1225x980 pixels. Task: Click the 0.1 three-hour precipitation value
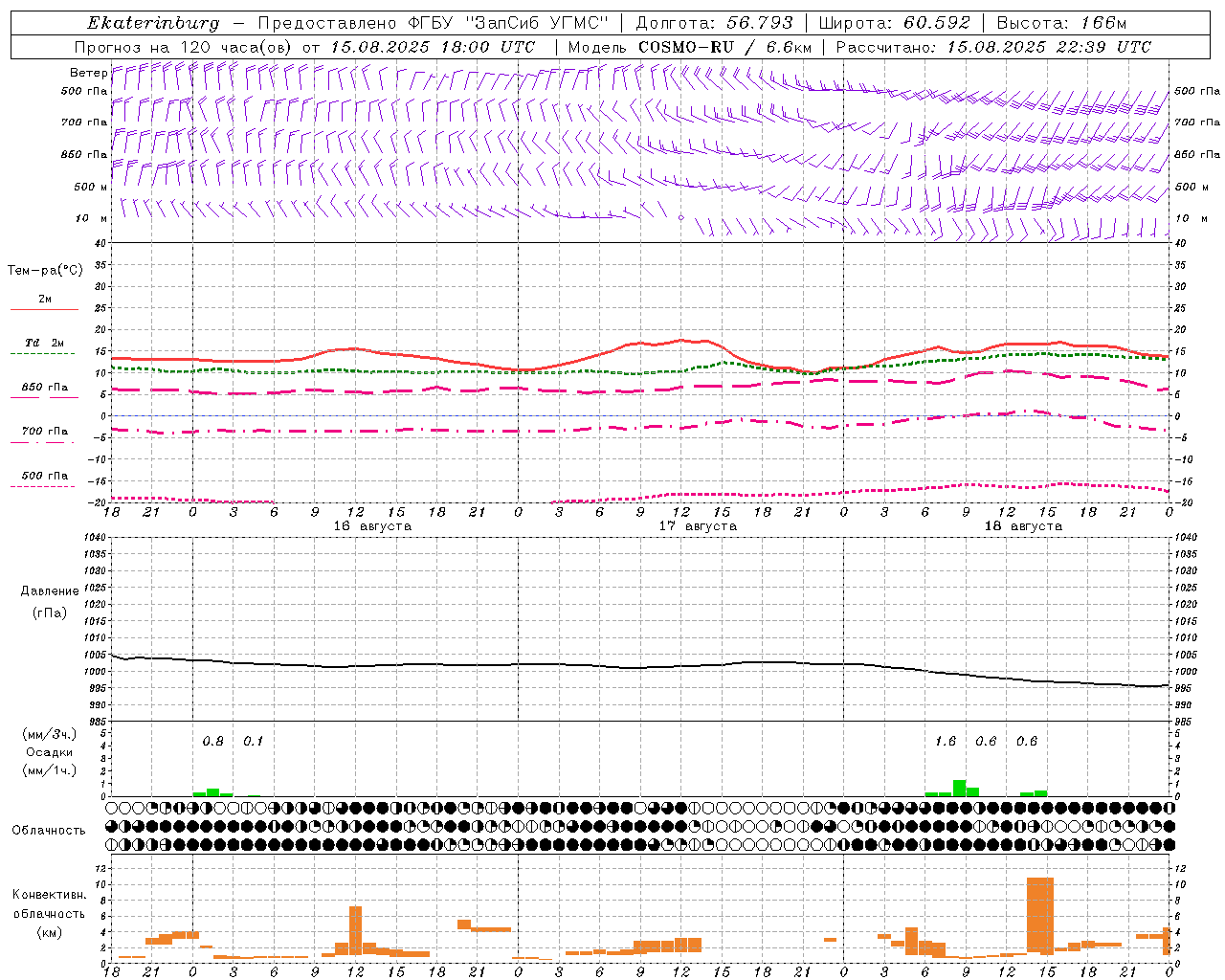pos(253,741)
